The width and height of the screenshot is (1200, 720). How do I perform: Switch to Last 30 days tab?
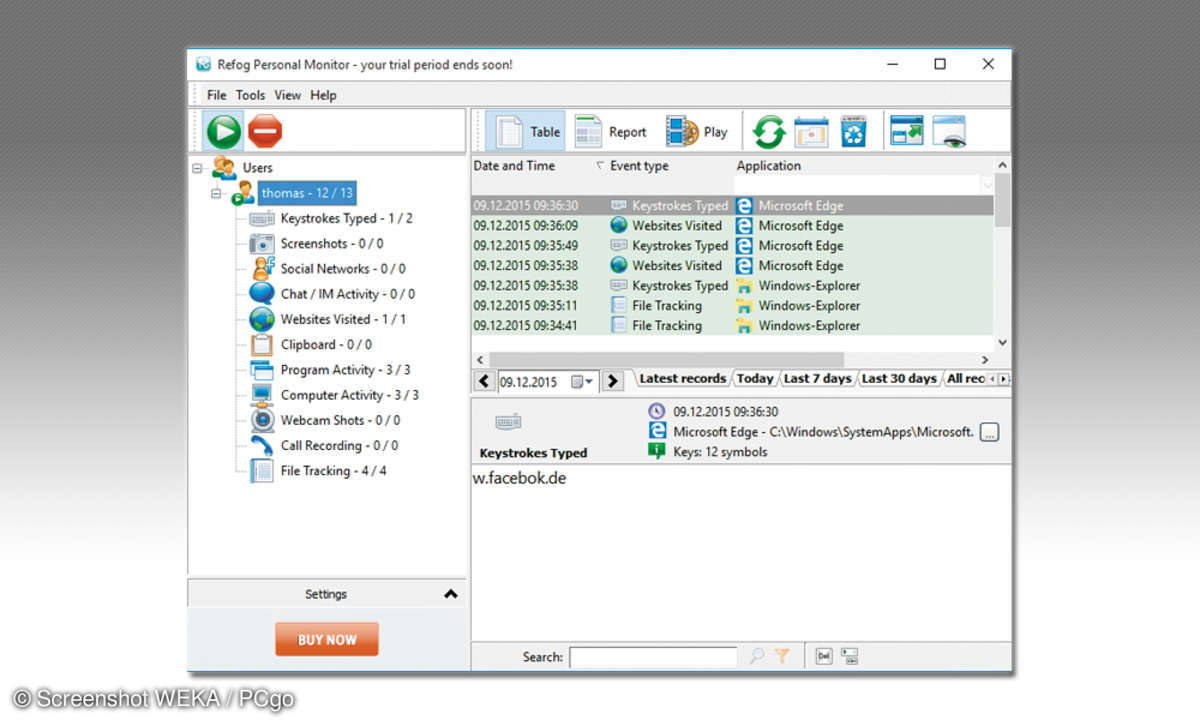(899, 379)
